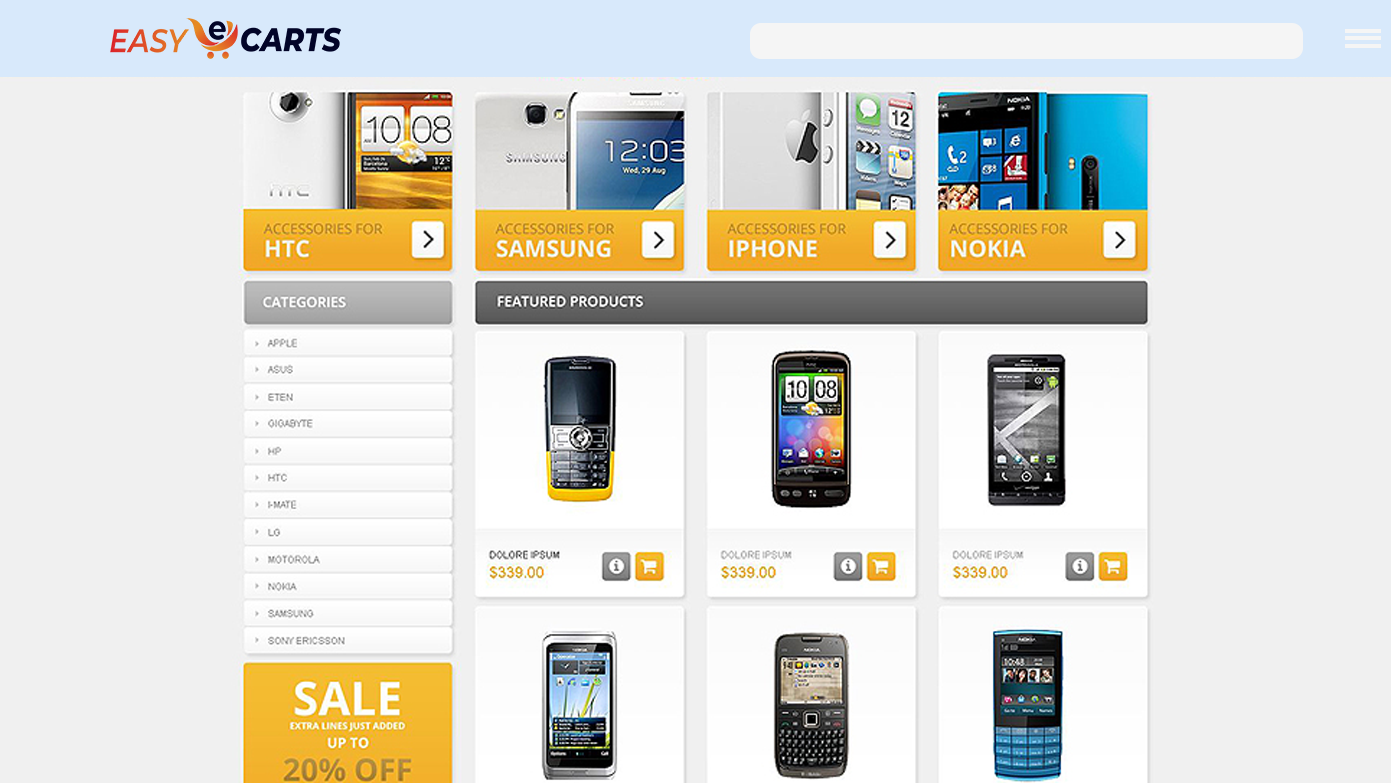Open the Nokia QWERTY phone thumbnail

pos(811,705)
